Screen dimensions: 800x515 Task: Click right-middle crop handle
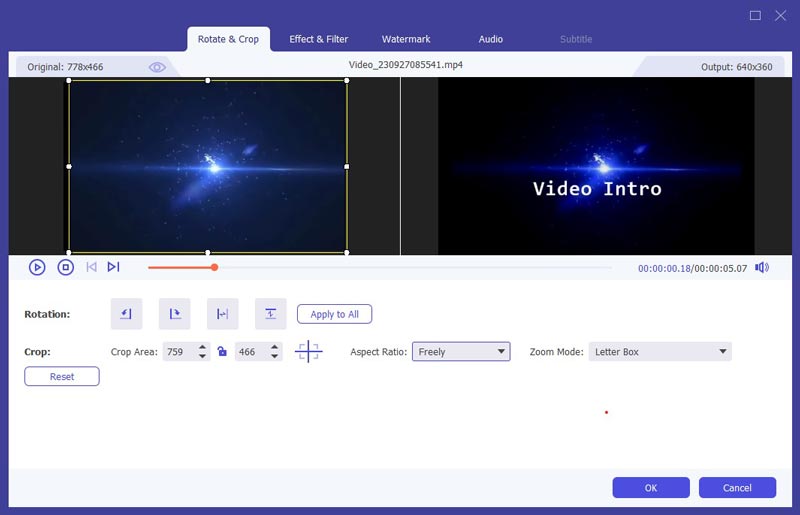point(347,166)
